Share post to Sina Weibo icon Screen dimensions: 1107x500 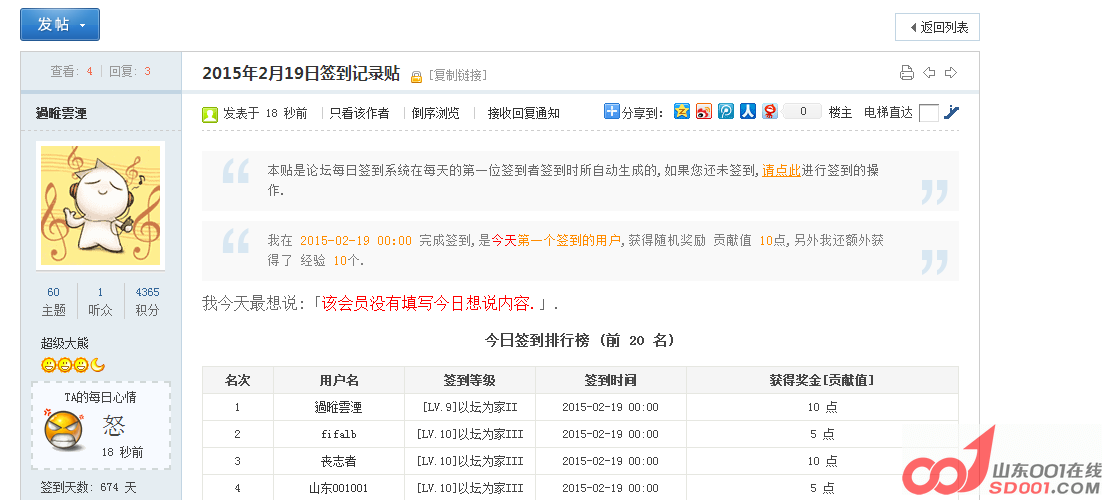click(704, 112)
